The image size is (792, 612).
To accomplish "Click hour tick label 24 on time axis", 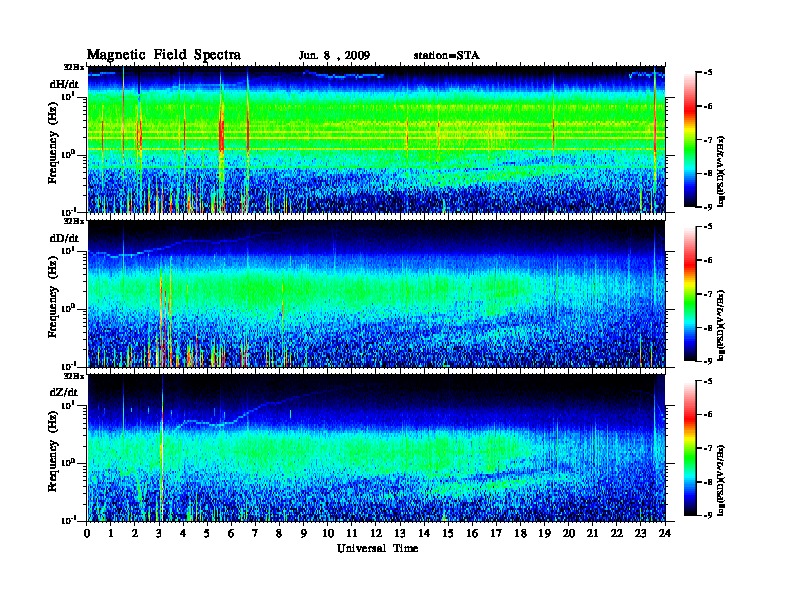I will [x=665, y=533].
